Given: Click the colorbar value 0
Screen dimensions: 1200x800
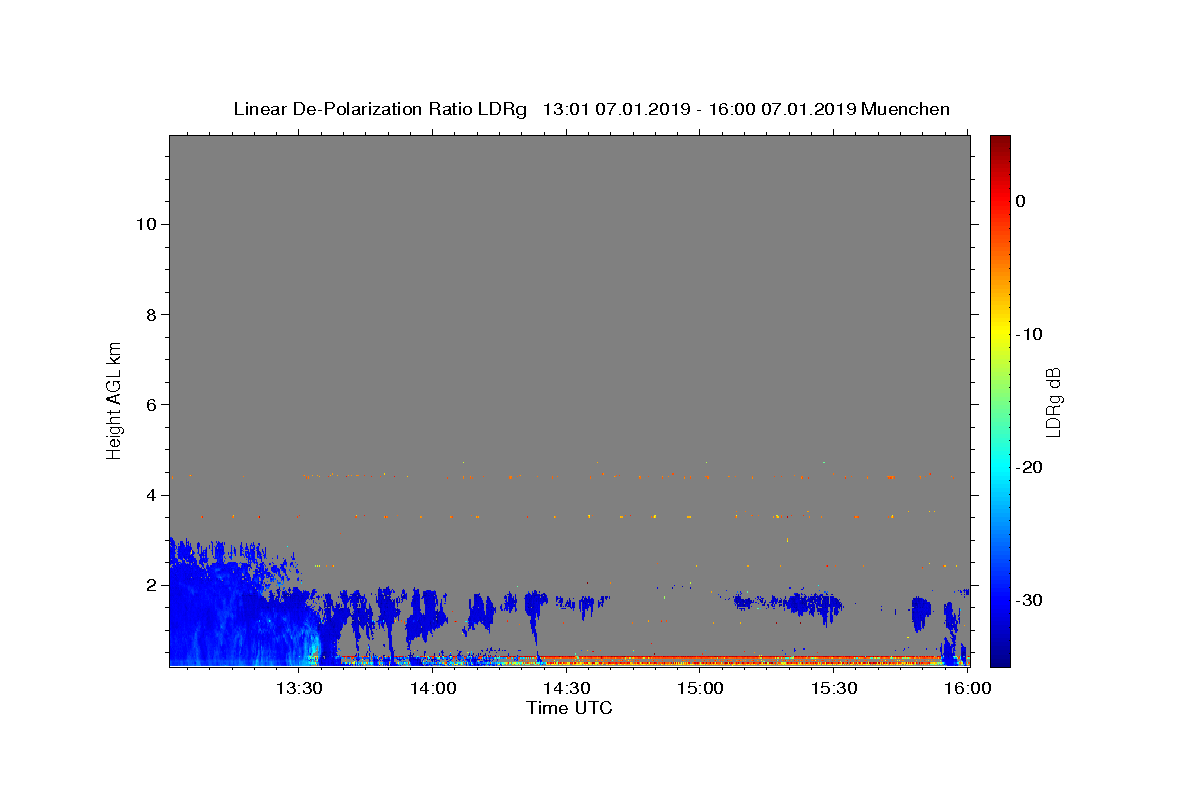Looking at the screenshot, I should click(x=1021, y=201).
